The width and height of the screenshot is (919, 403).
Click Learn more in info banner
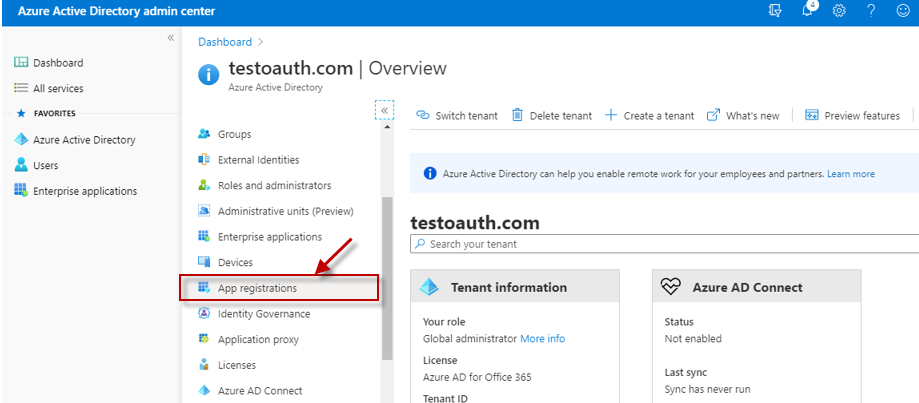[851, 174]
